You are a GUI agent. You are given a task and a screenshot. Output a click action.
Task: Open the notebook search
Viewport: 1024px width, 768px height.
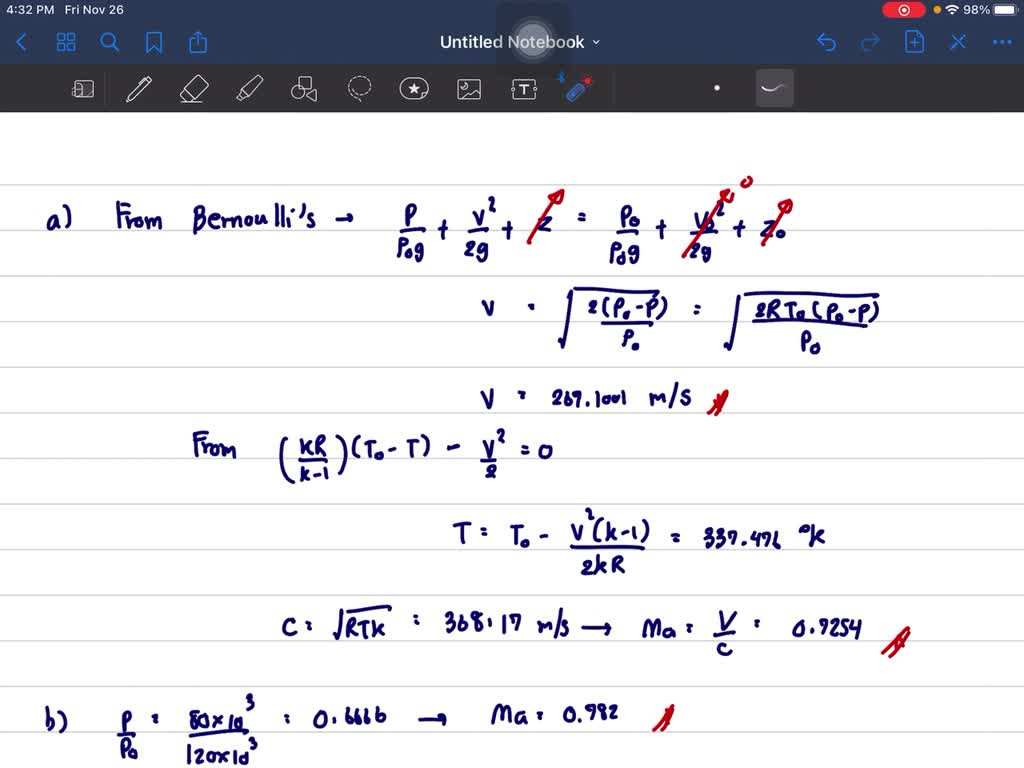point(110,42)
